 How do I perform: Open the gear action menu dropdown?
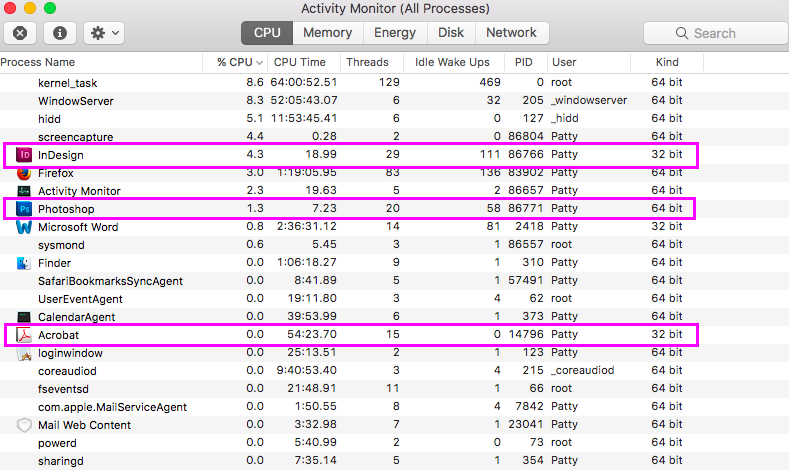tap(104, 33)
